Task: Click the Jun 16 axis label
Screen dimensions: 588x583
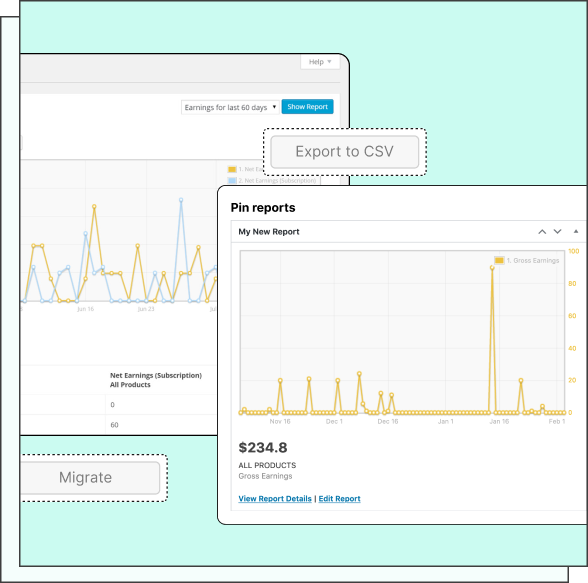Action: click(86, 309)
